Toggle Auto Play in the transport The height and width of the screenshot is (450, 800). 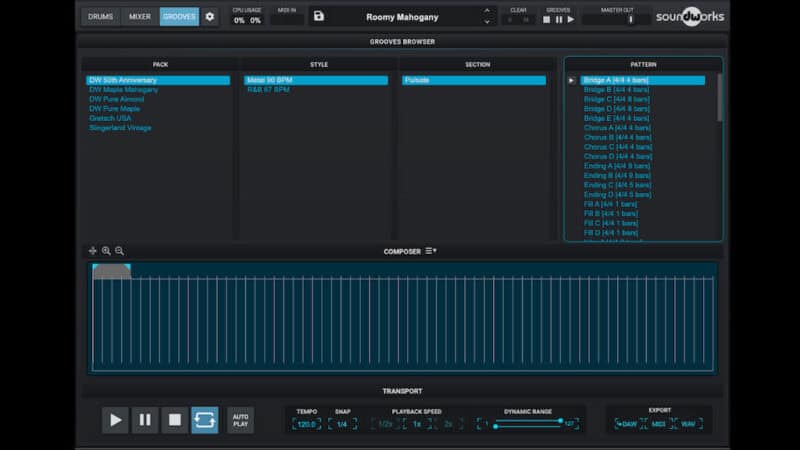click(240, 420)
